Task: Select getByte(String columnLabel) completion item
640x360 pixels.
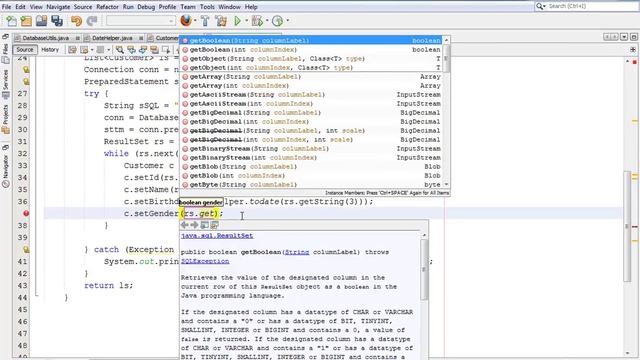Action: point(311,184)
